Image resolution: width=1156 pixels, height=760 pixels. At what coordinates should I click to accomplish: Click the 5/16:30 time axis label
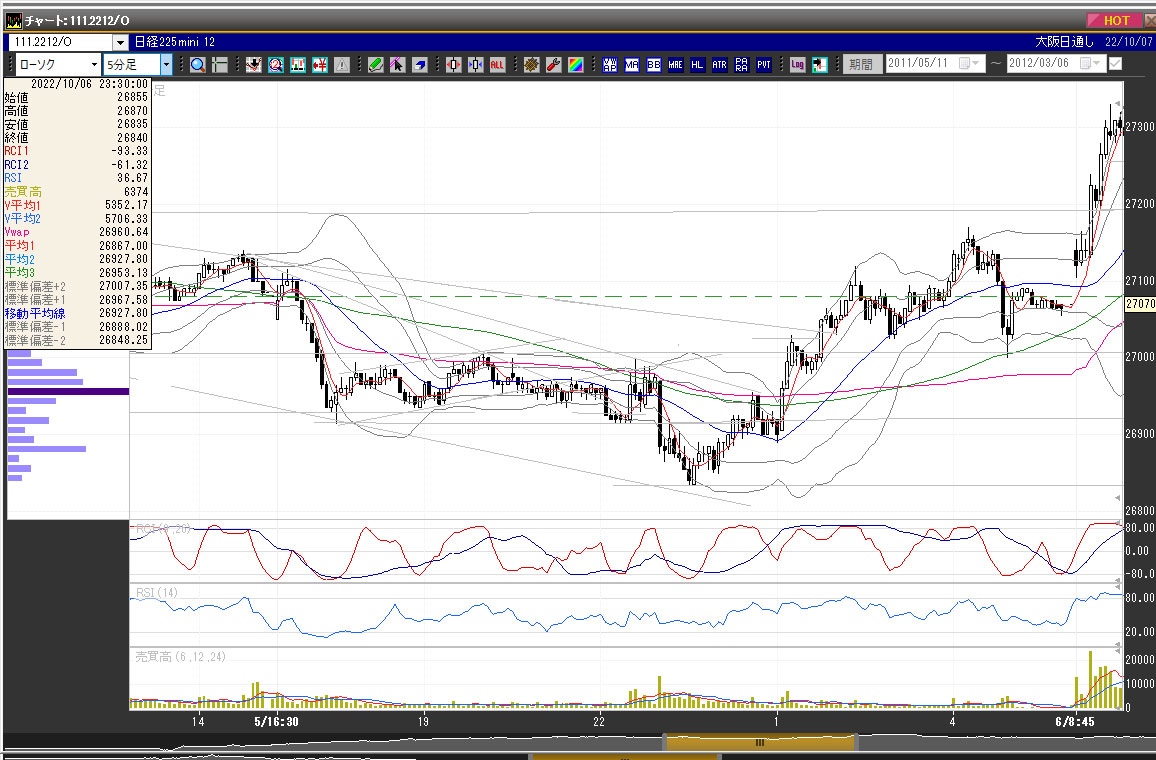click(276, 721)
